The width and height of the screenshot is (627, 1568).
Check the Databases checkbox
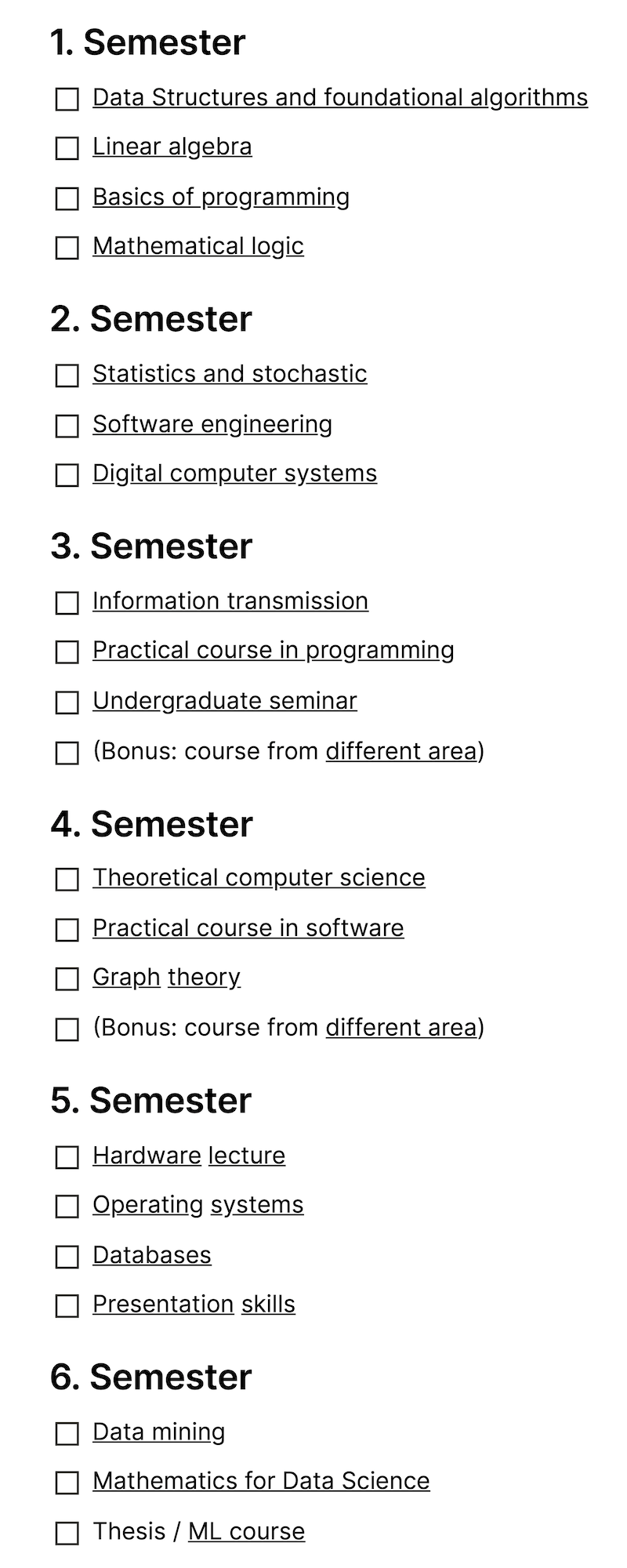67,1257
